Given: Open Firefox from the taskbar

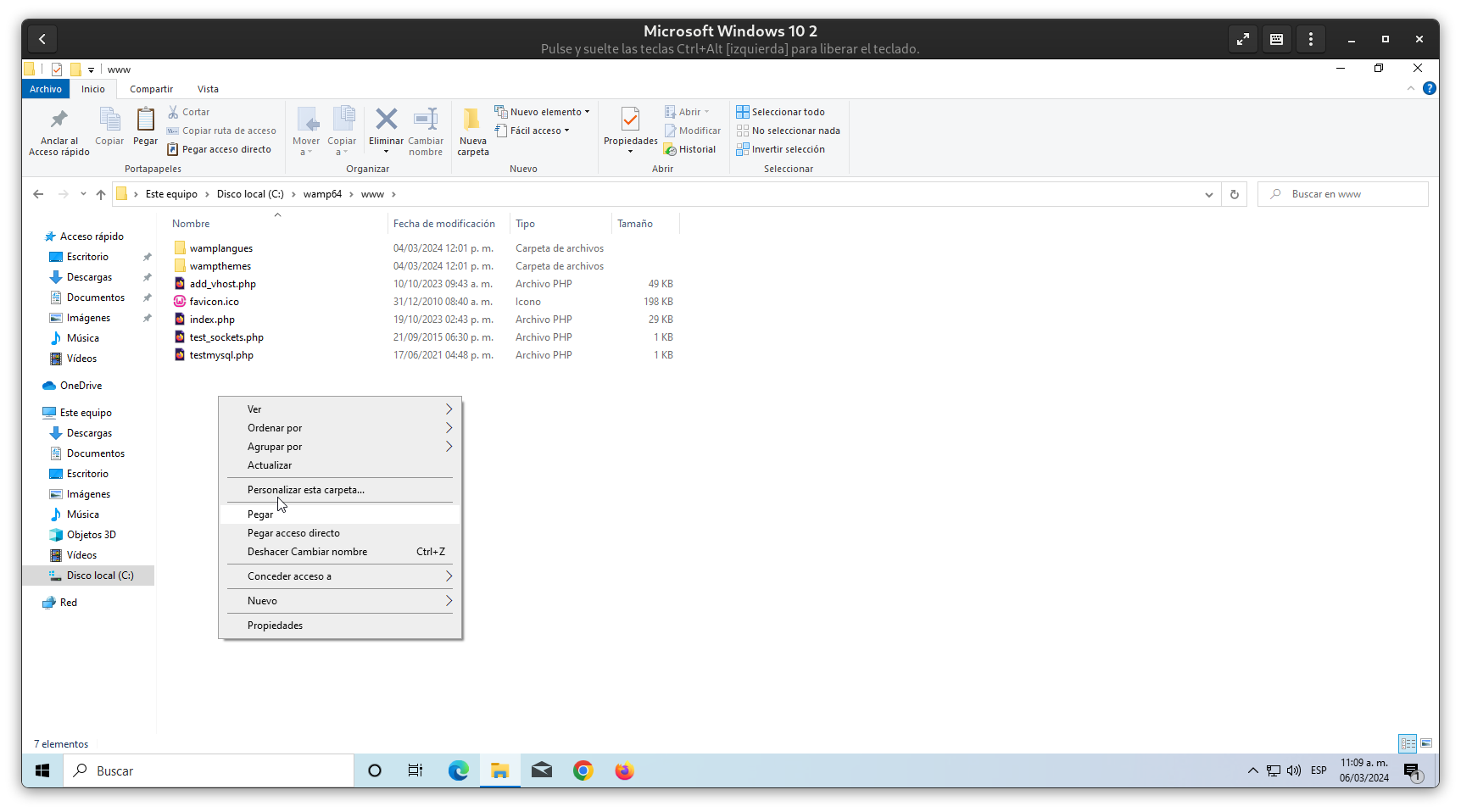Looking at the screenshot, I should point(624,770).
